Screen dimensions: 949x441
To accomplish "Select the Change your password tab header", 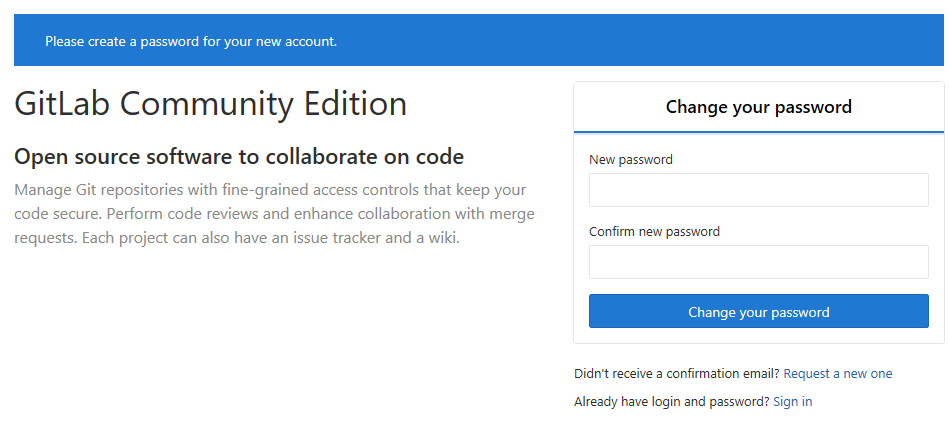I will point(758,107).
